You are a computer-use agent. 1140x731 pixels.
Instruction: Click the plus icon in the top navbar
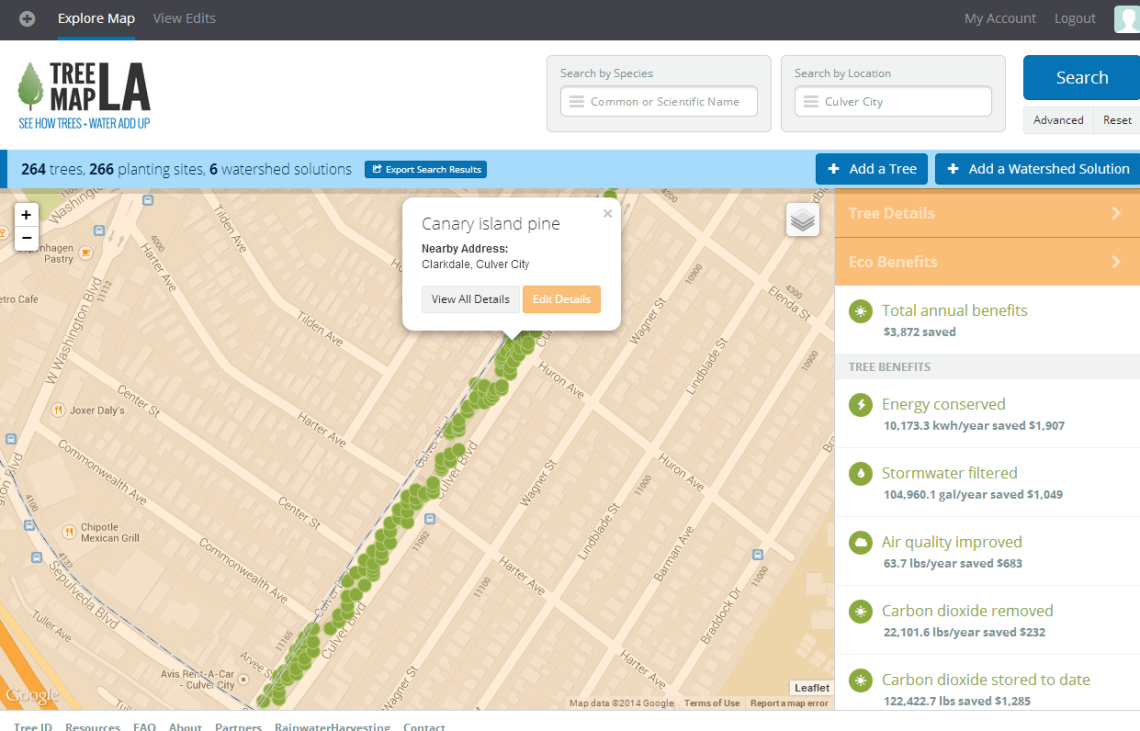coord(26,18)
